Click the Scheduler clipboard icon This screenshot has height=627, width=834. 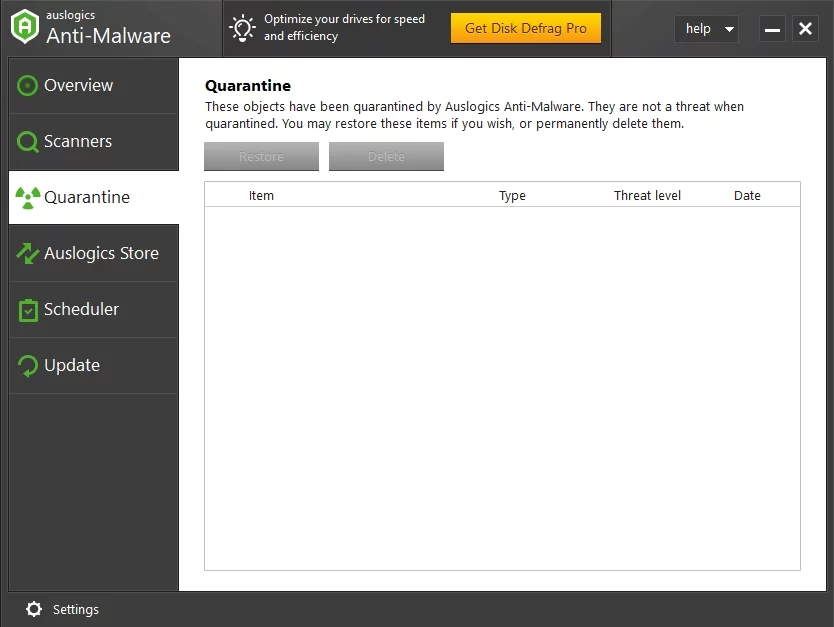[28, 310]
